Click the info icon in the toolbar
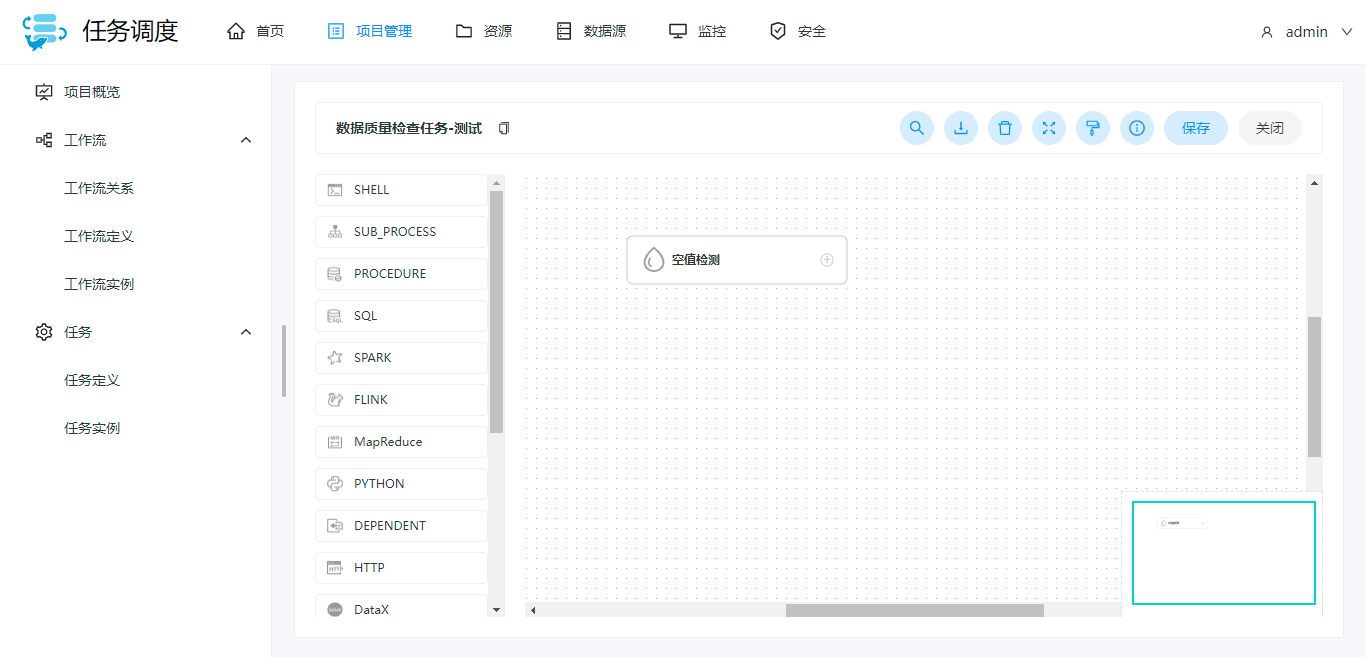Viewport: 1366px width, 657px height. (1137, 128)
